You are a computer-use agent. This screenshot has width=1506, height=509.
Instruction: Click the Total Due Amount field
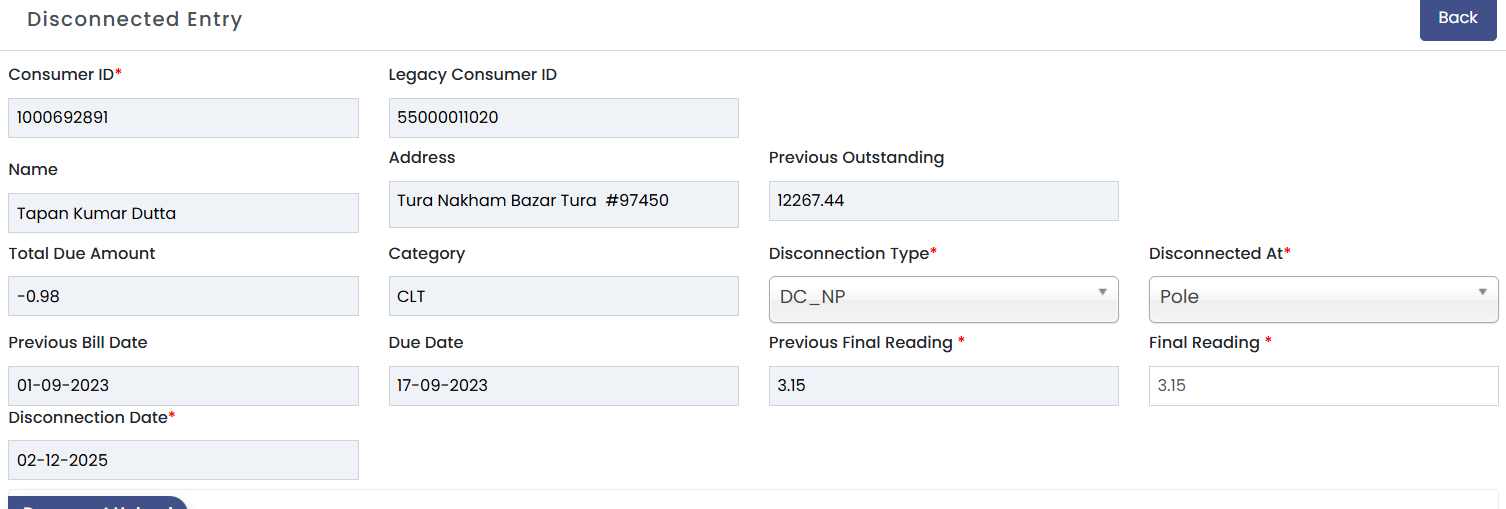[183, 296]
